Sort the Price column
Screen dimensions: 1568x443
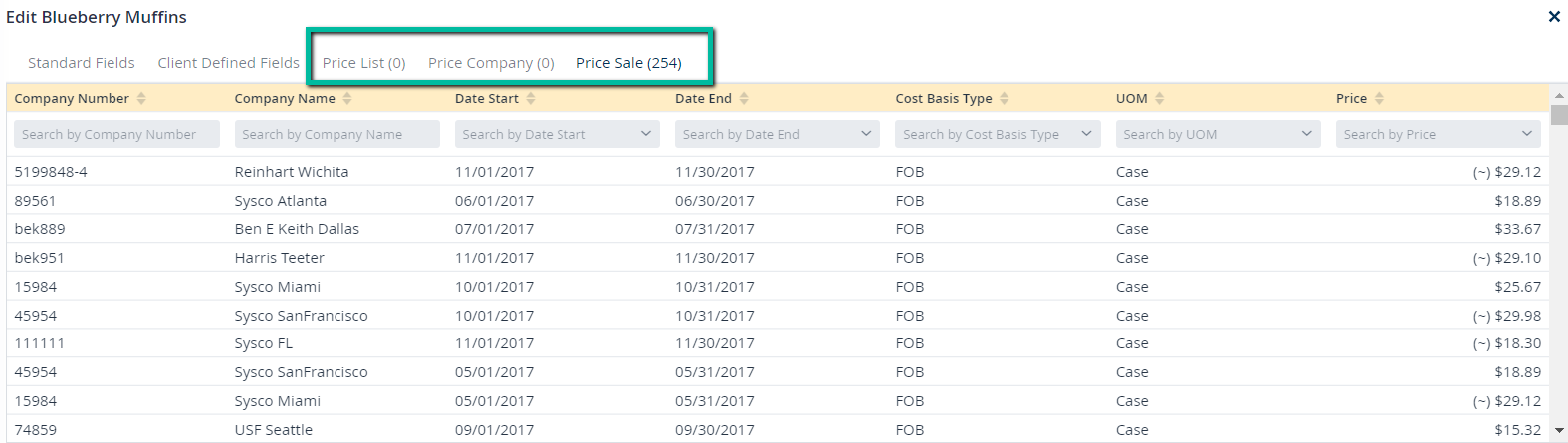pyautogui.click(x=1379, y=98)
